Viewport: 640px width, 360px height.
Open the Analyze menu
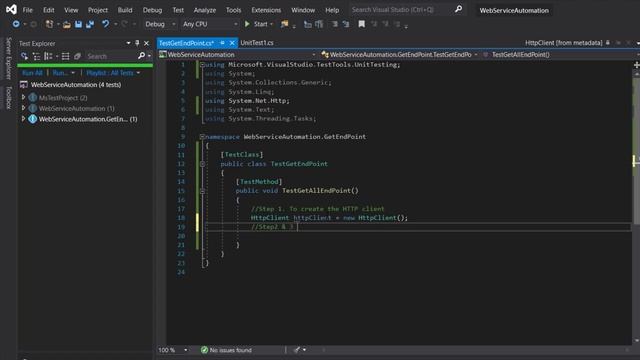click(205, 10)
